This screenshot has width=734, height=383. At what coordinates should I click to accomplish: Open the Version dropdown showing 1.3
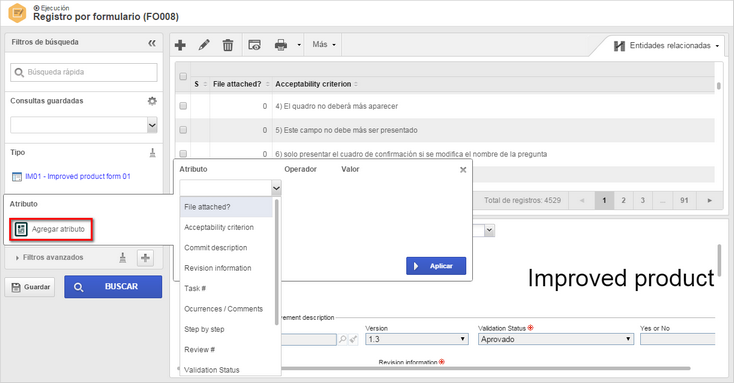point(417,339)
